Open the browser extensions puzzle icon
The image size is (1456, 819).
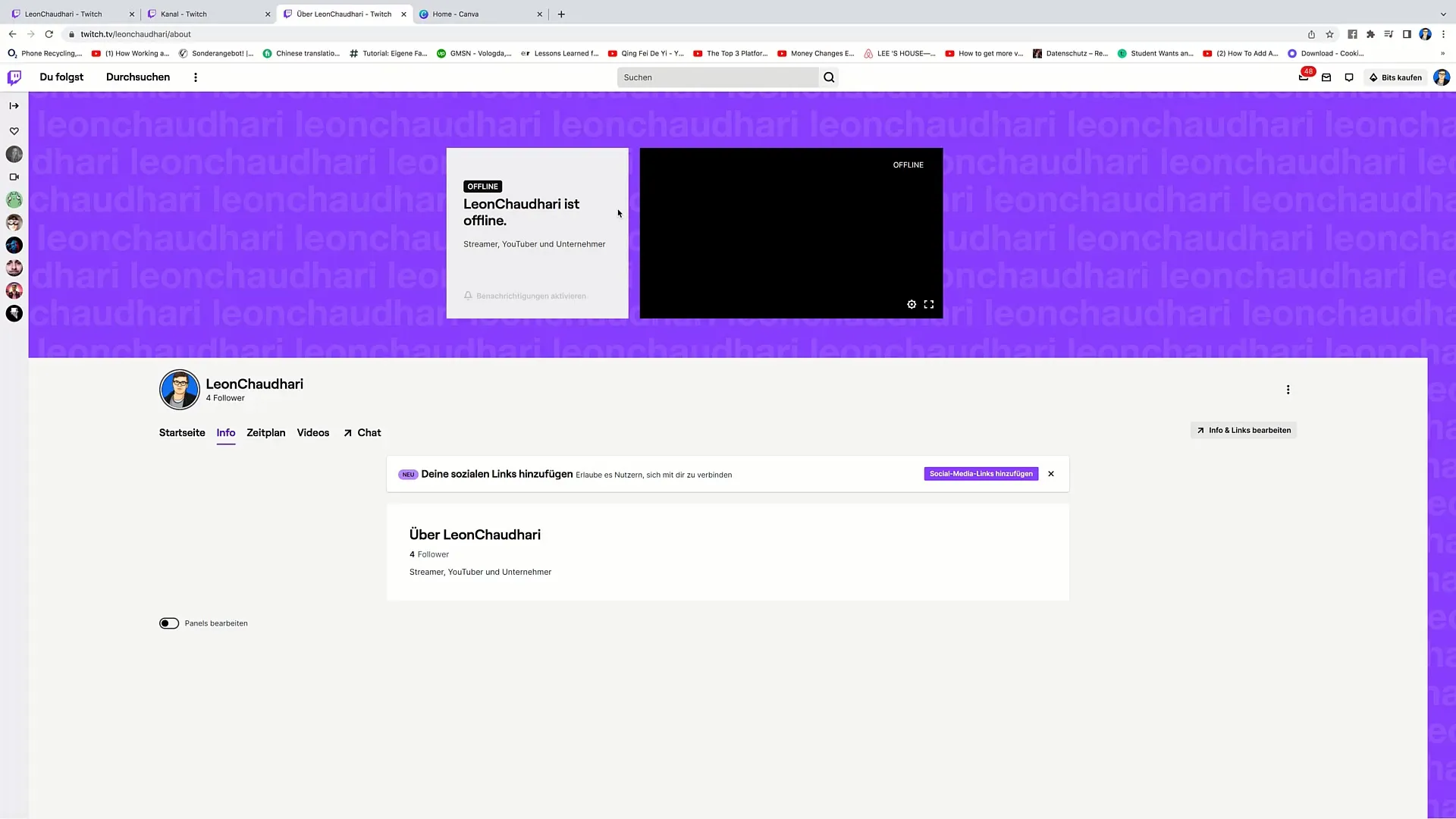1370,34
